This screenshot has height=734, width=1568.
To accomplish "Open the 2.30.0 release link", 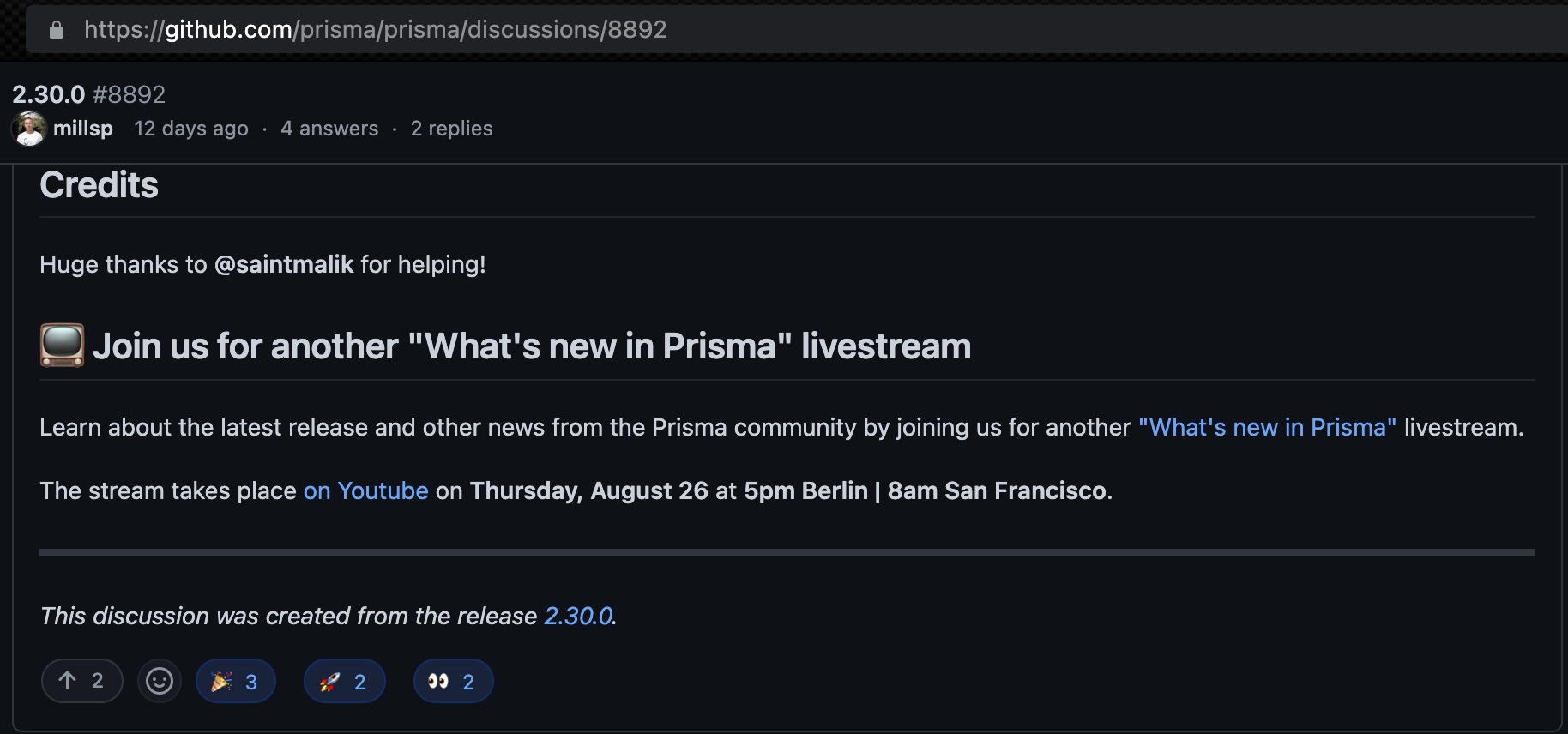I will (578, 616).
